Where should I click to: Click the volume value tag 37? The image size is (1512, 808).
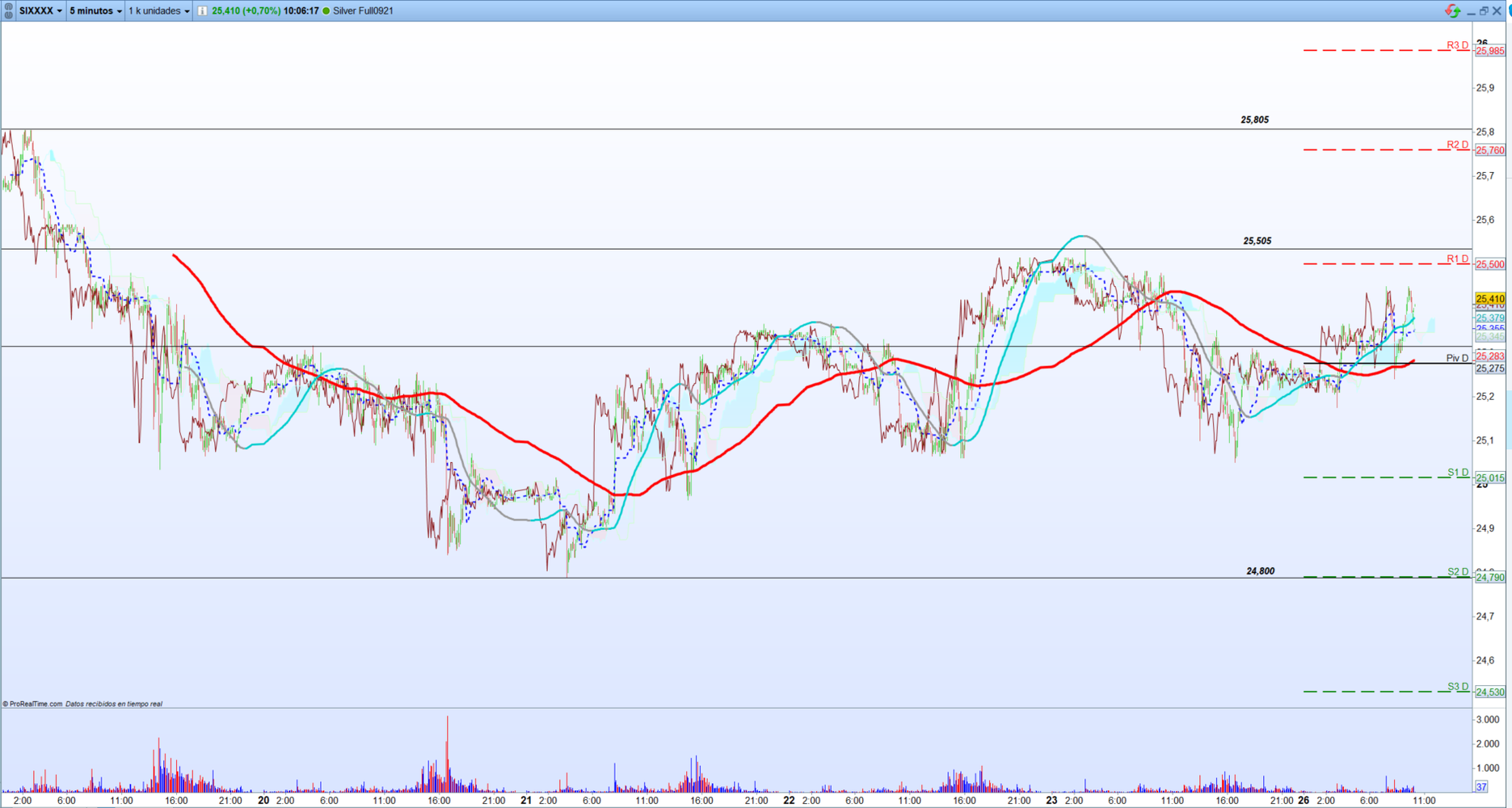tap(1481, 786)
